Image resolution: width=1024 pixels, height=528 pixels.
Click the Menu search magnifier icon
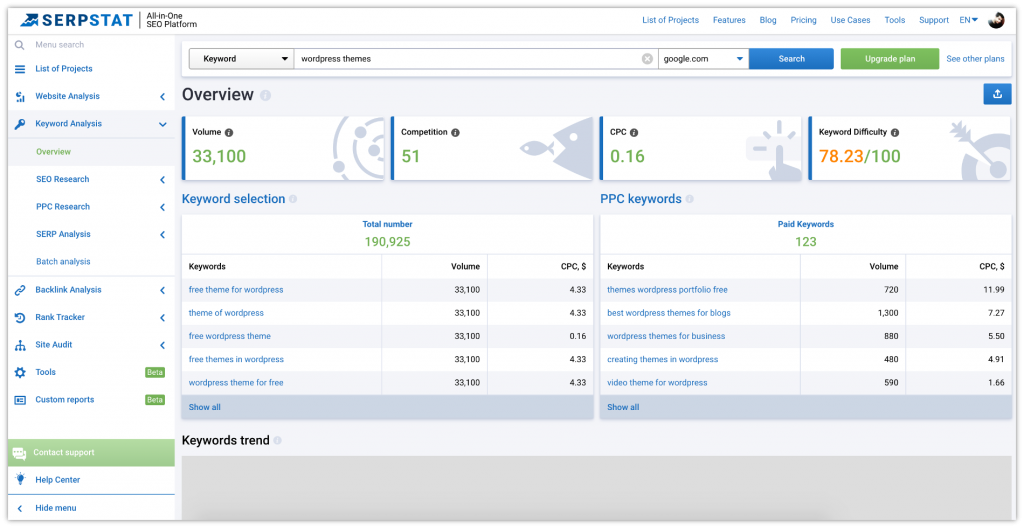[x=20, y=45]
